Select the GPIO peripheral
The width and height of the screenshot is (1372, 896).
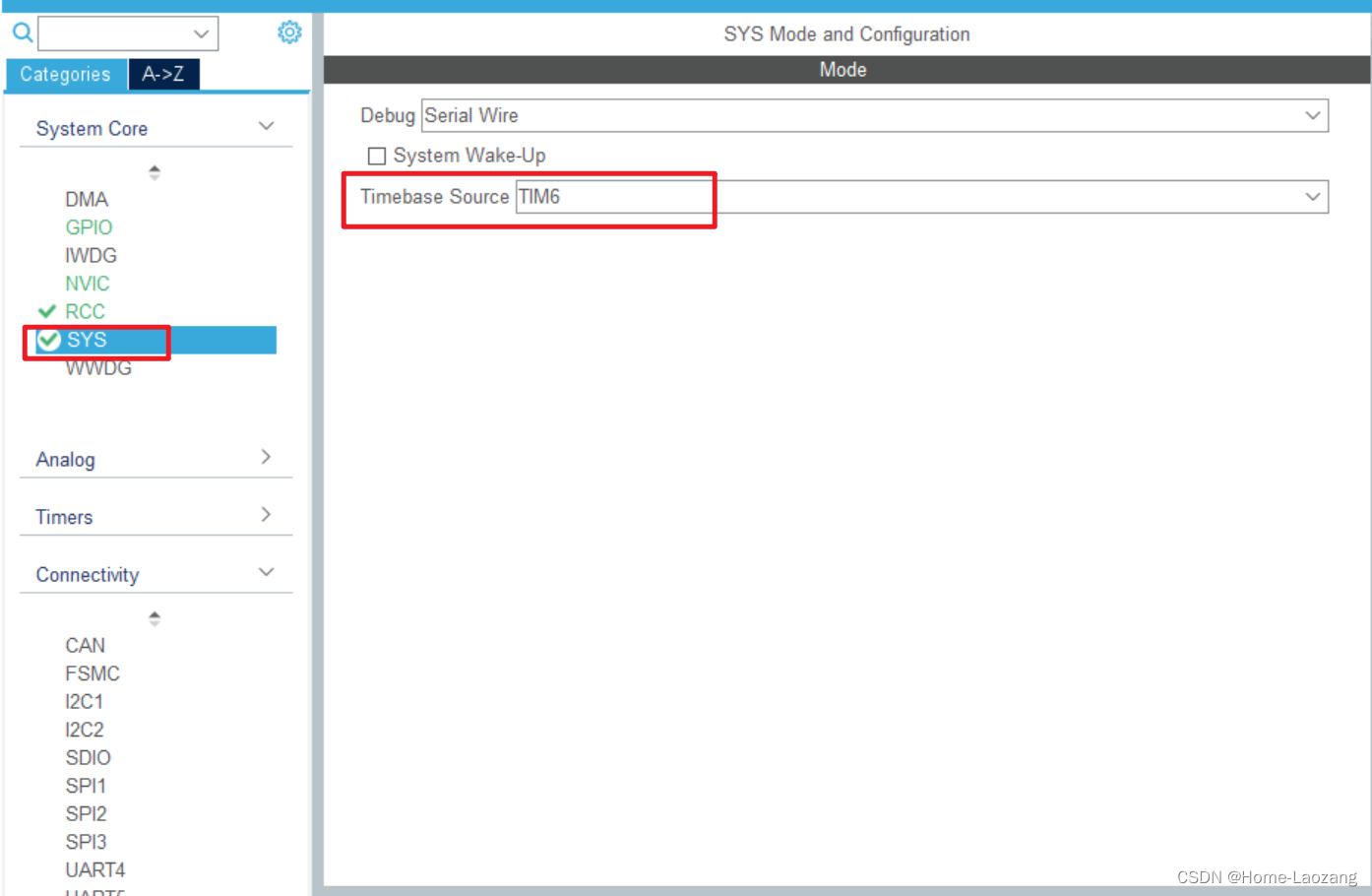[89, 226]
